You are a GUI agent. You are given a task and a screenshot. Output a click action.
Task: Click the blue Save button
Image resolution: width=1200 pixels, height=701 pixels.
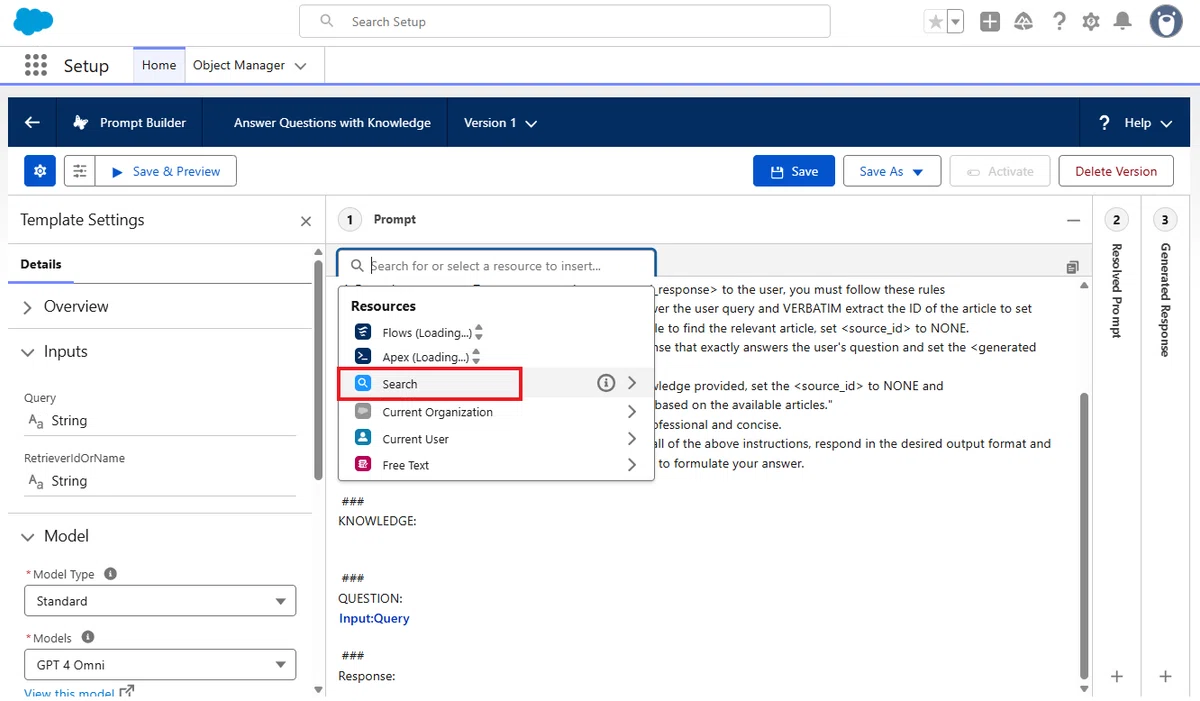click(x=793, y=171)
